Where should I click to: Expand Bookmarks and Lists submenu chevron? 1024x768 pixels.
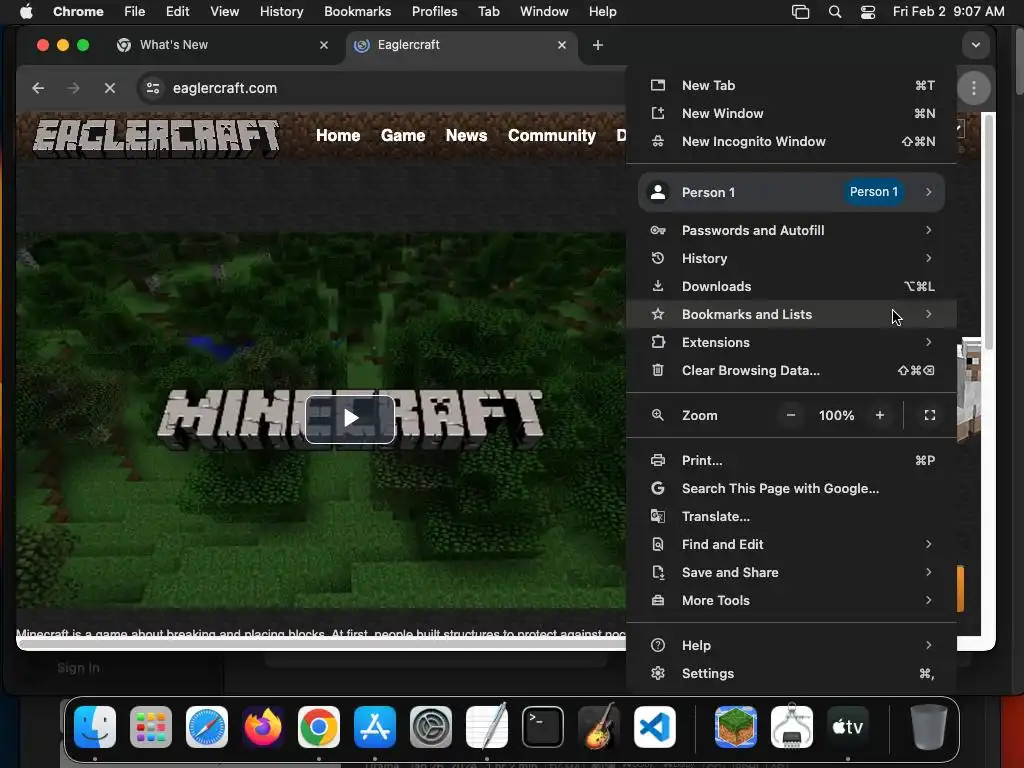point(928,314)
